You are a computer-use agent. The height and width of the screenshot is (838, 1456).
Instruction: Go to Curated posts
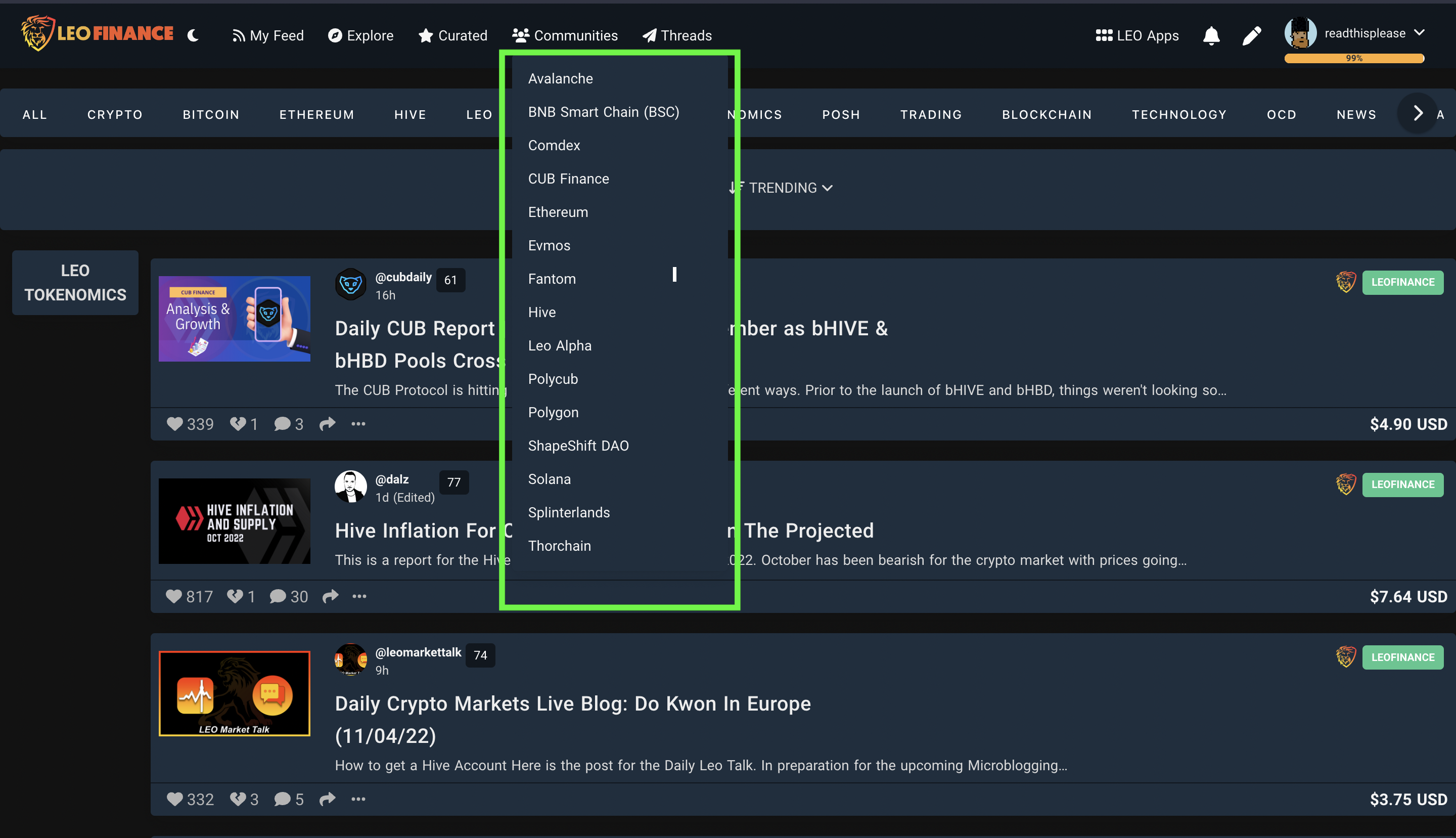453,35
